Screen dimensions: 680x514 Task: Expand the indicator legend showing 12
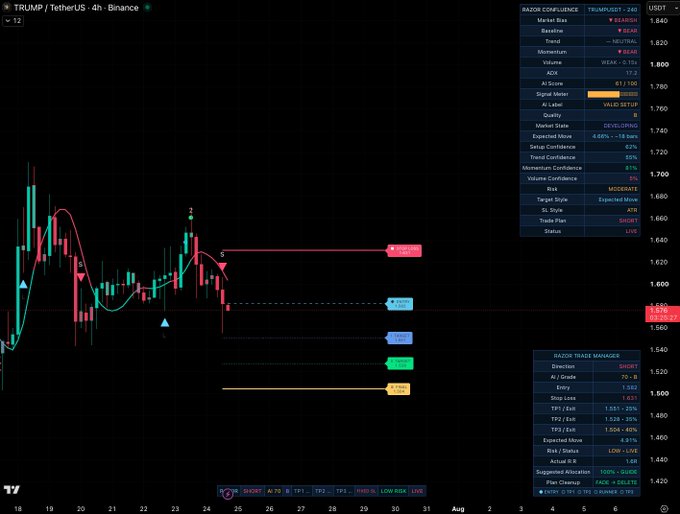[x=13, y=20]
